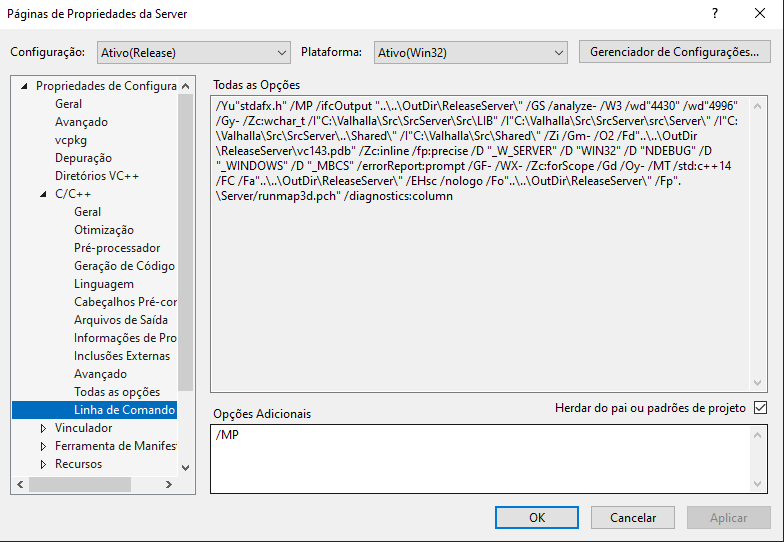
Task: Select the Otimização property page
Action: point(103,230)
